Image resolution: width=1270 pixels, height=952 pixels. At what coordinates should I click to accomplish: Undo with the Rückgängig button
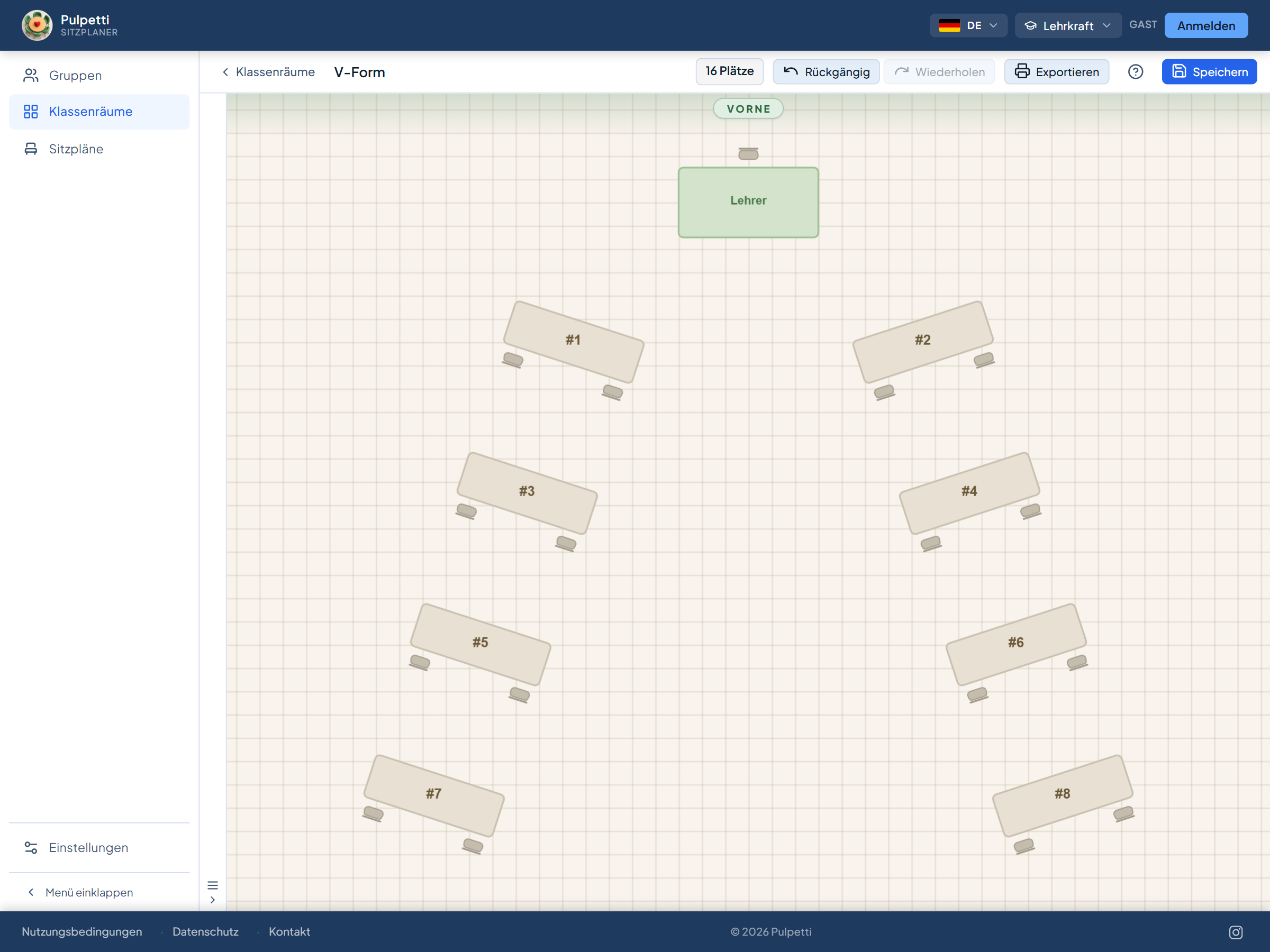(825, 72)
